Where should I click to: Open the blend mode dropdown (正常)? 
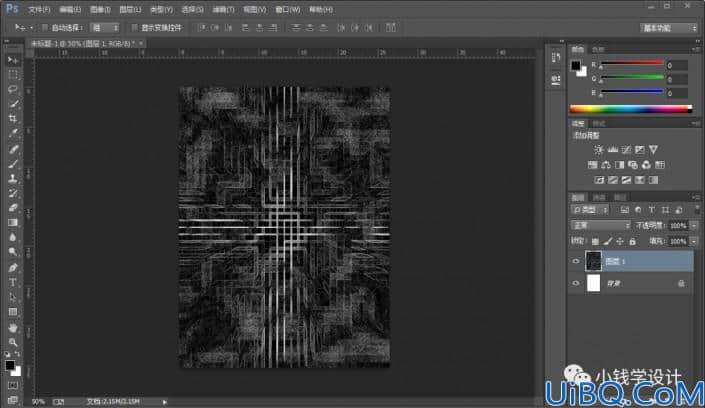601,225
